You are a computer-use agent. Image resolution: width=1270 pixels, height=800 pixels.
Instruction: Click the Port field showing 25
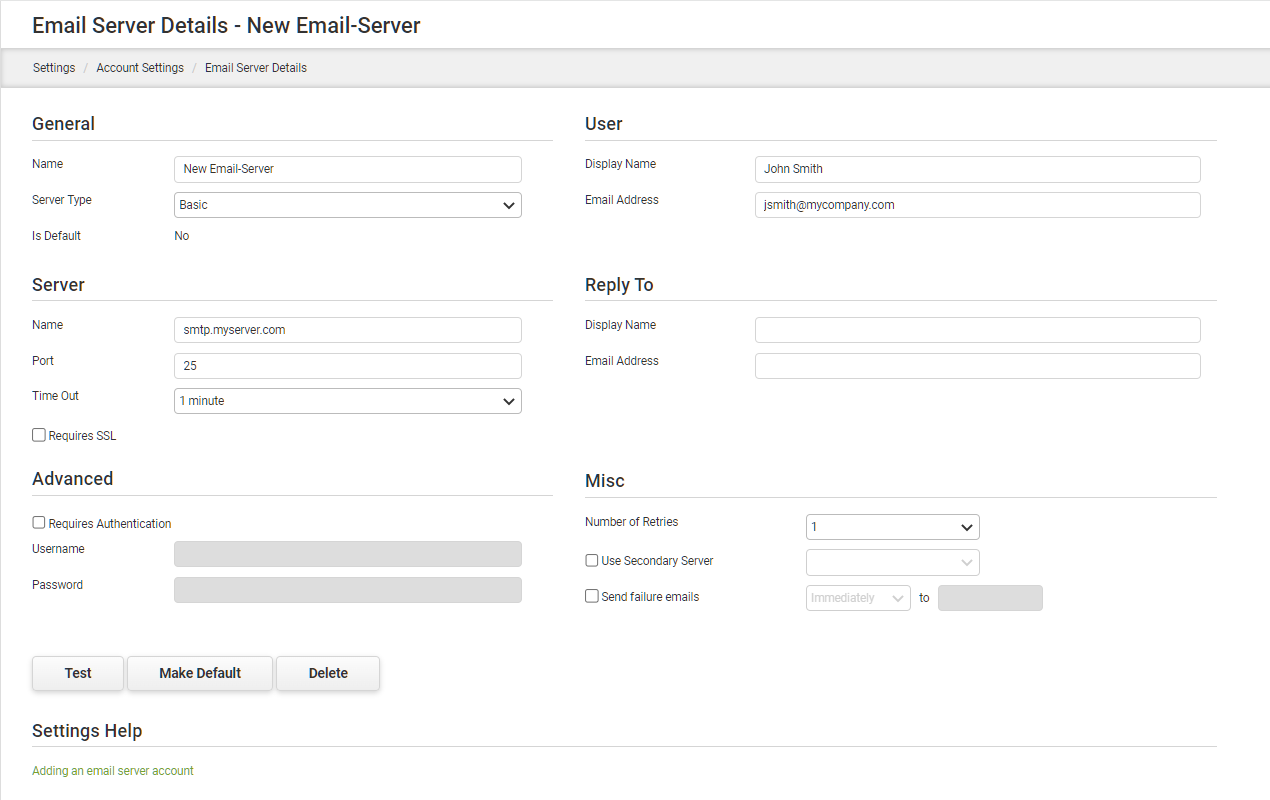[x=347, y=366]
